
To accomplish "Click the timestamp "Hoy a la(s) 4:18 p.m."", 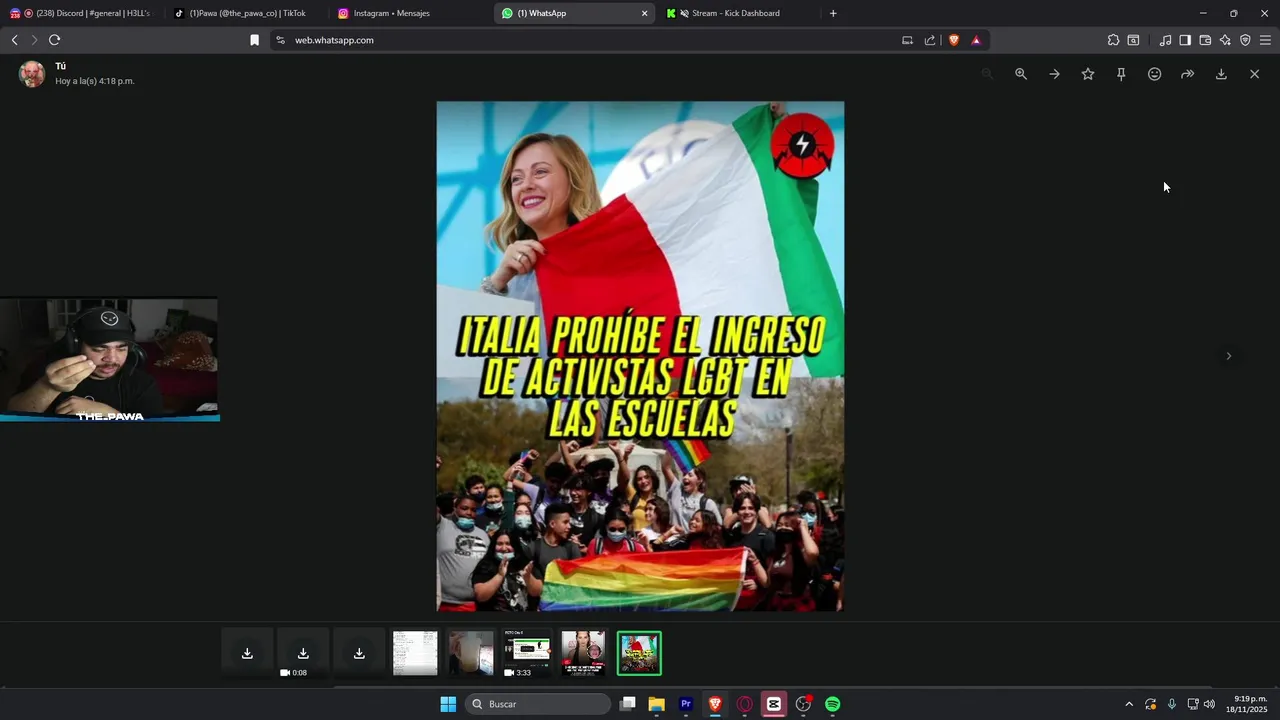I will (x=95, y=81).
